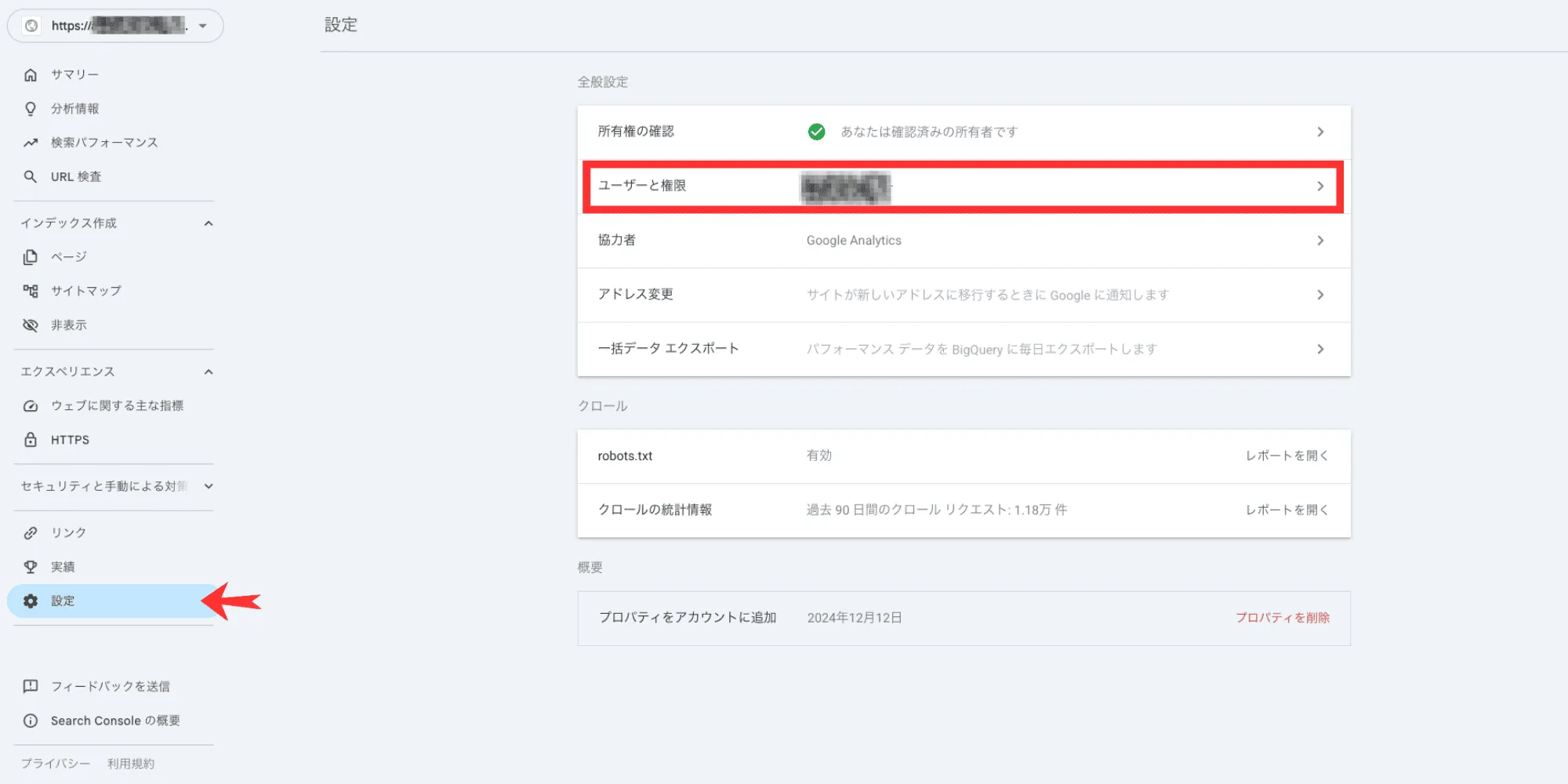Click プロパティを削除 link
Screen dimensions: 1568x784
coord(1283,618)
